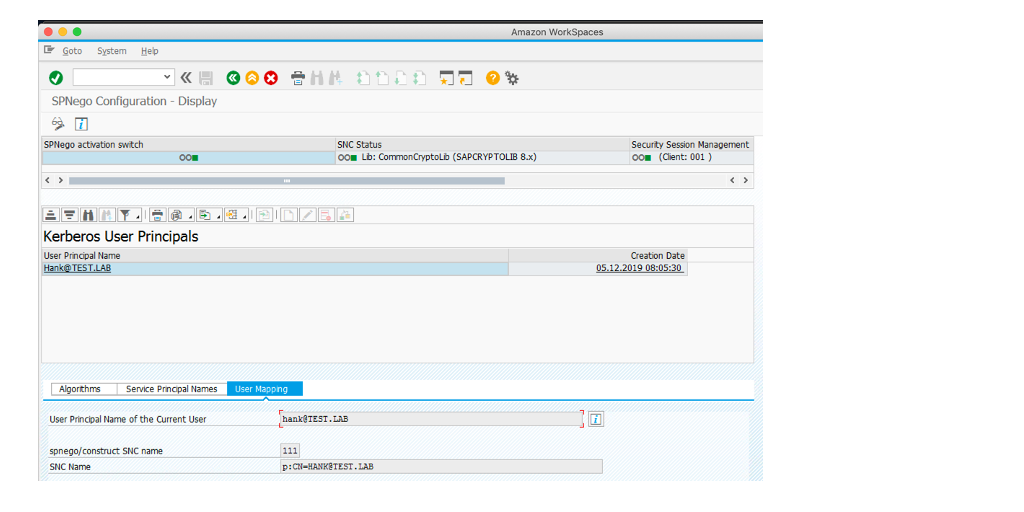The width and height of the screenshot is (1024, 512).
Task: Select the User Mapping tab
Action: pyautogui.click(x=264, y=389)
